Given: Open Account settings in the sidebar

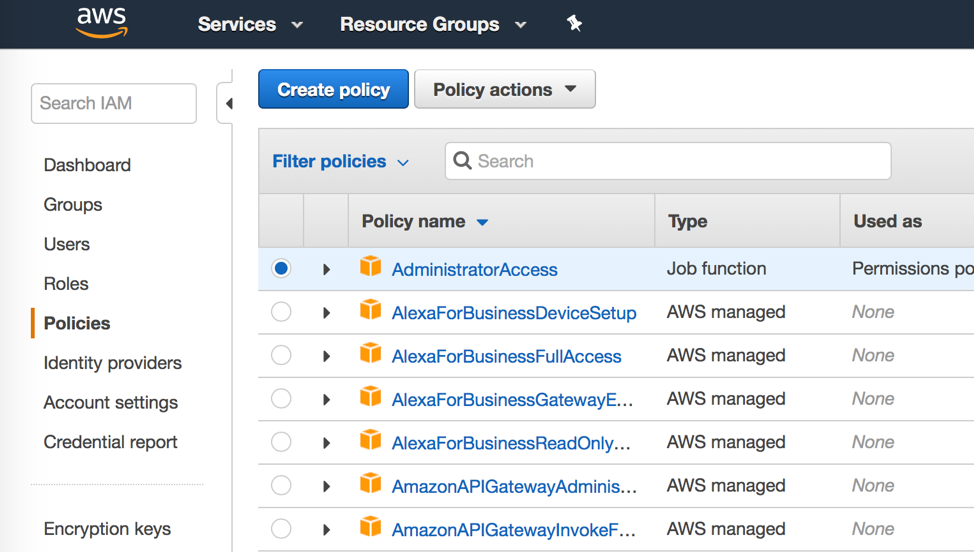Looking at the screenshot, I should (x=111, y=403).
